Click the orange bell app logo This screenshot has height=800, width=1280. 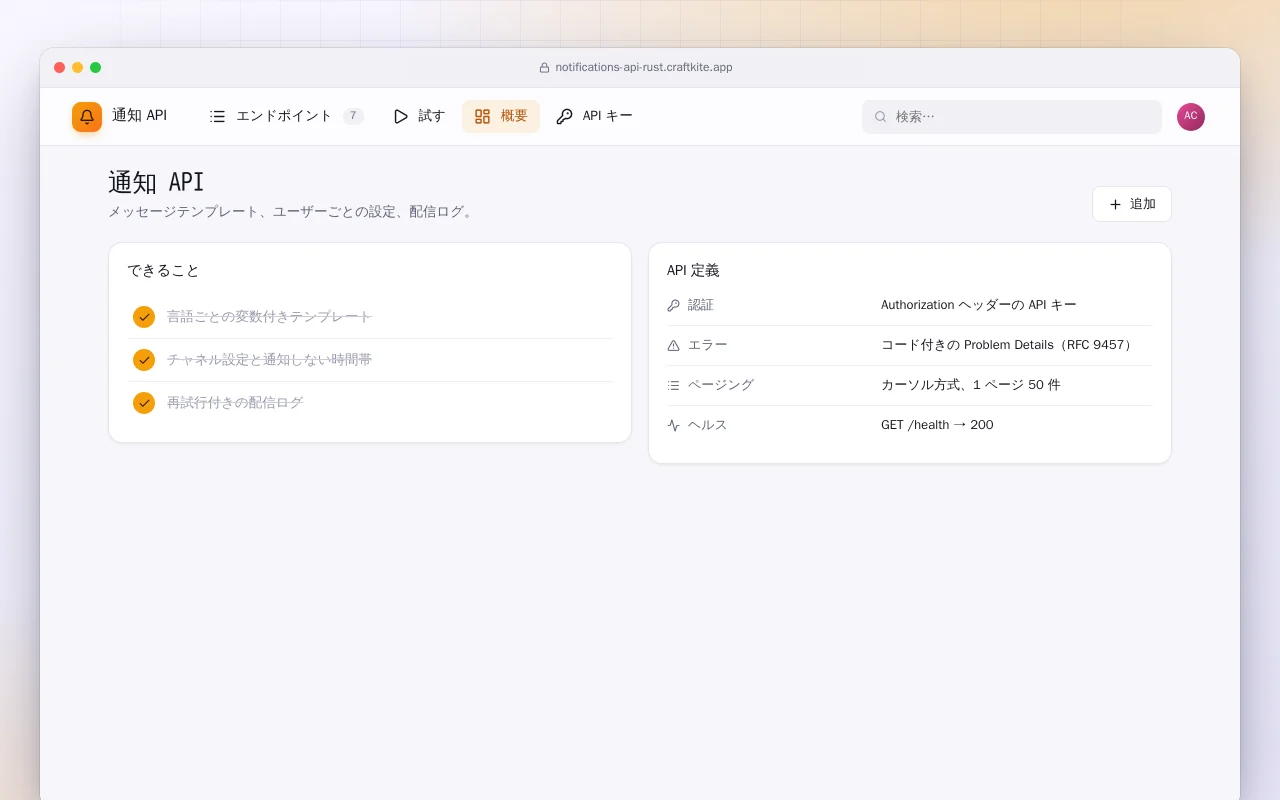point(87,117)
